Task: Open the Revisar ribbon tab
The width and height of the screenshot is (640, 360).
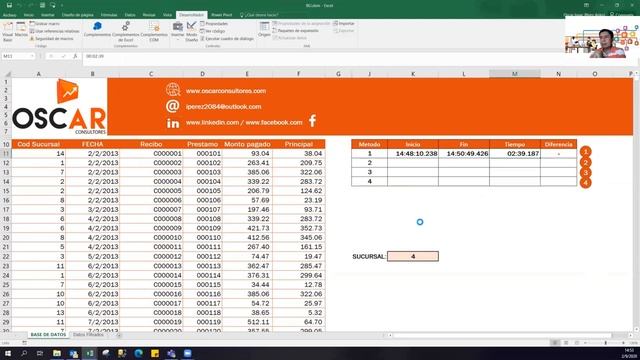Action: click(x=149, y=15)
